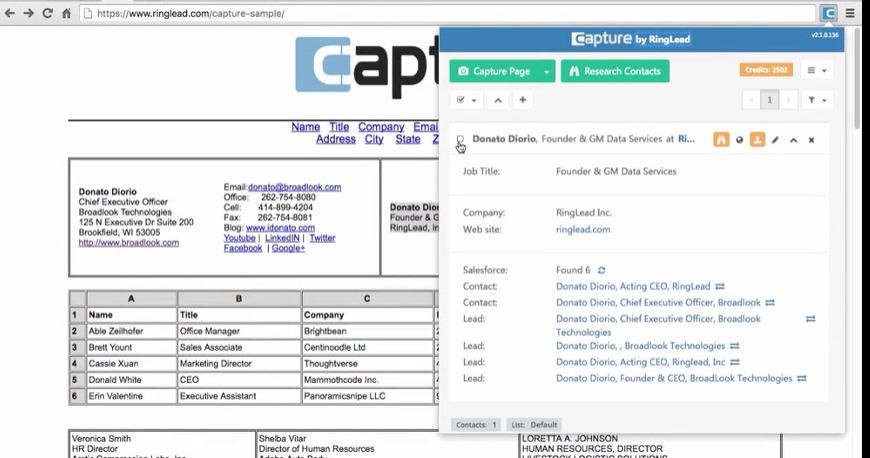870x458 pixels.
Task: Click the orange upload to Salesforce icon
Action: tap(757, 140)
